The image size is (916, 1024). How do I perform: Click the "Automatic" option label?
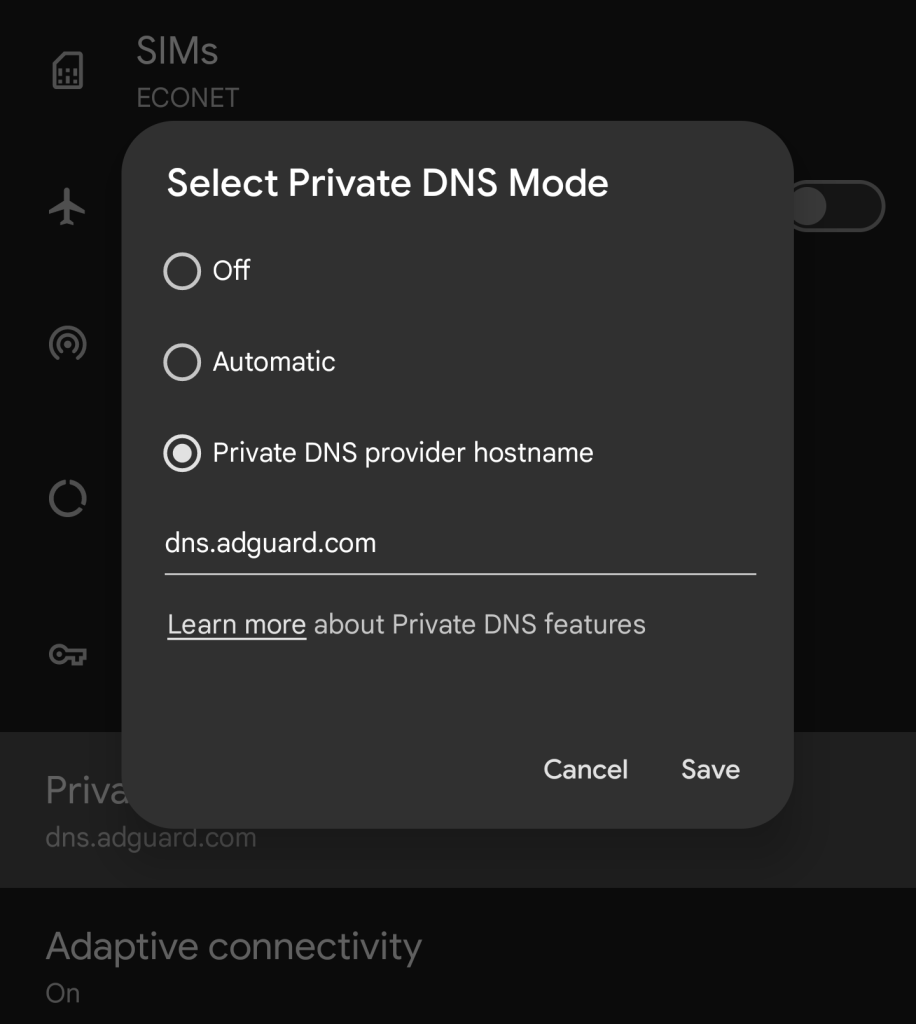click(x=274, y=362)
